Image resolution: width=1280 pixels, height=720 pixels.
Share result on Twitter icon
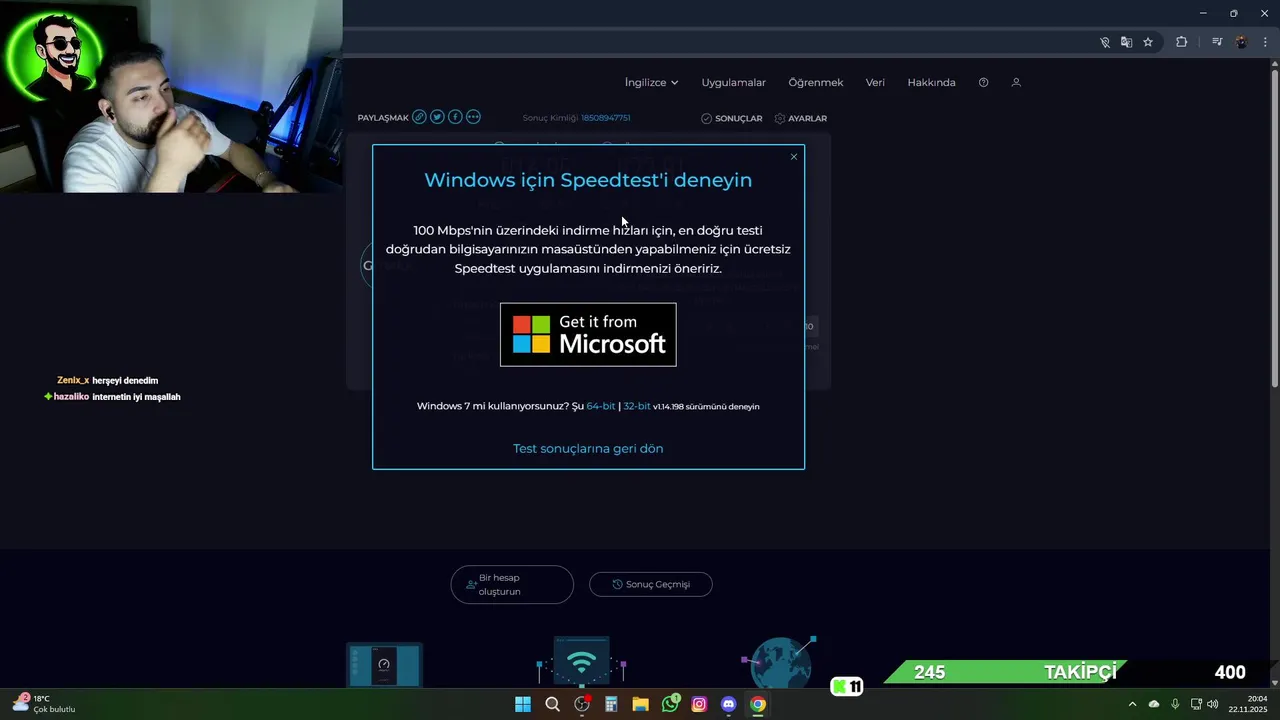(437, 117)
